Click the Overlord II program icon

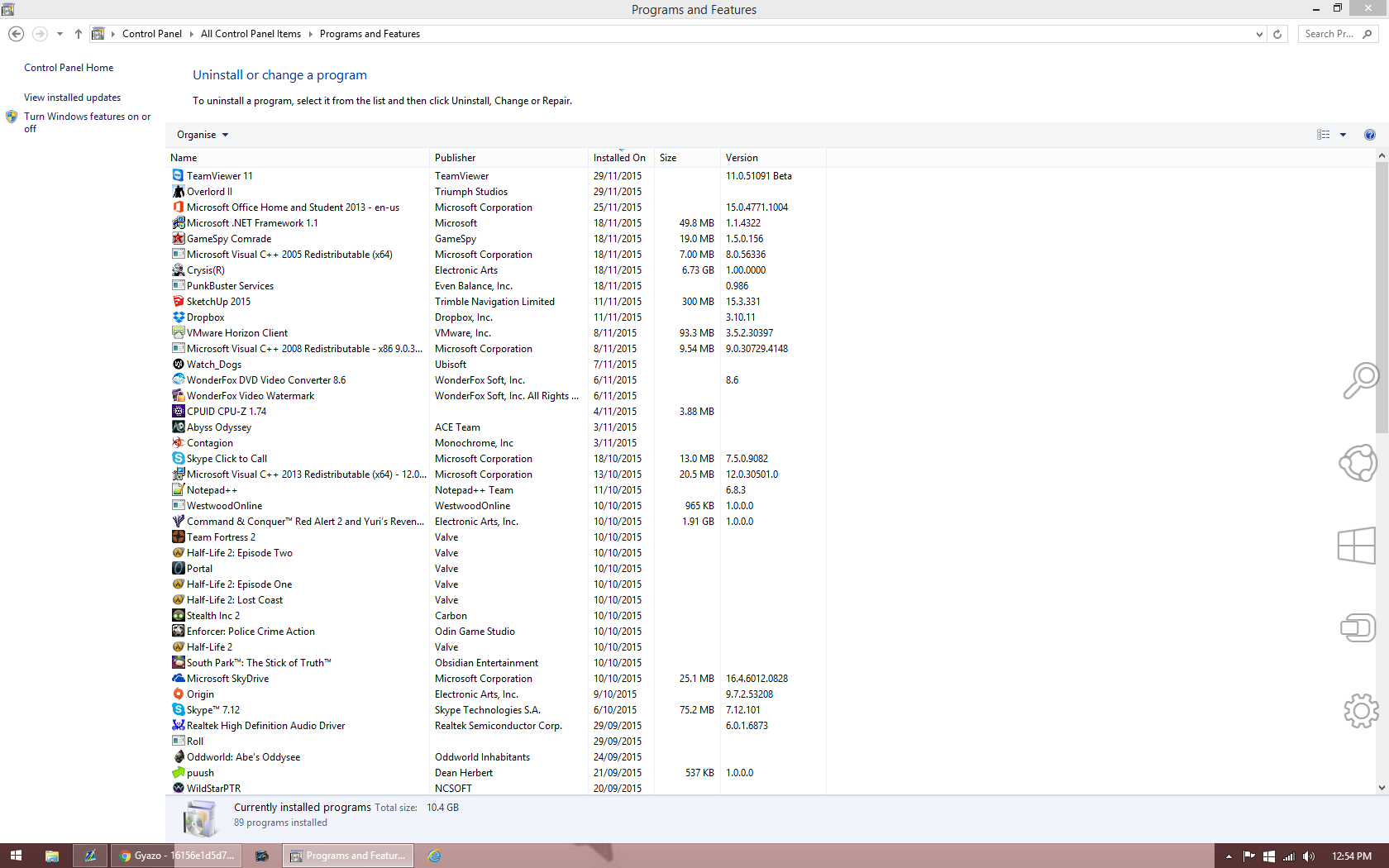tap(178, 191)
